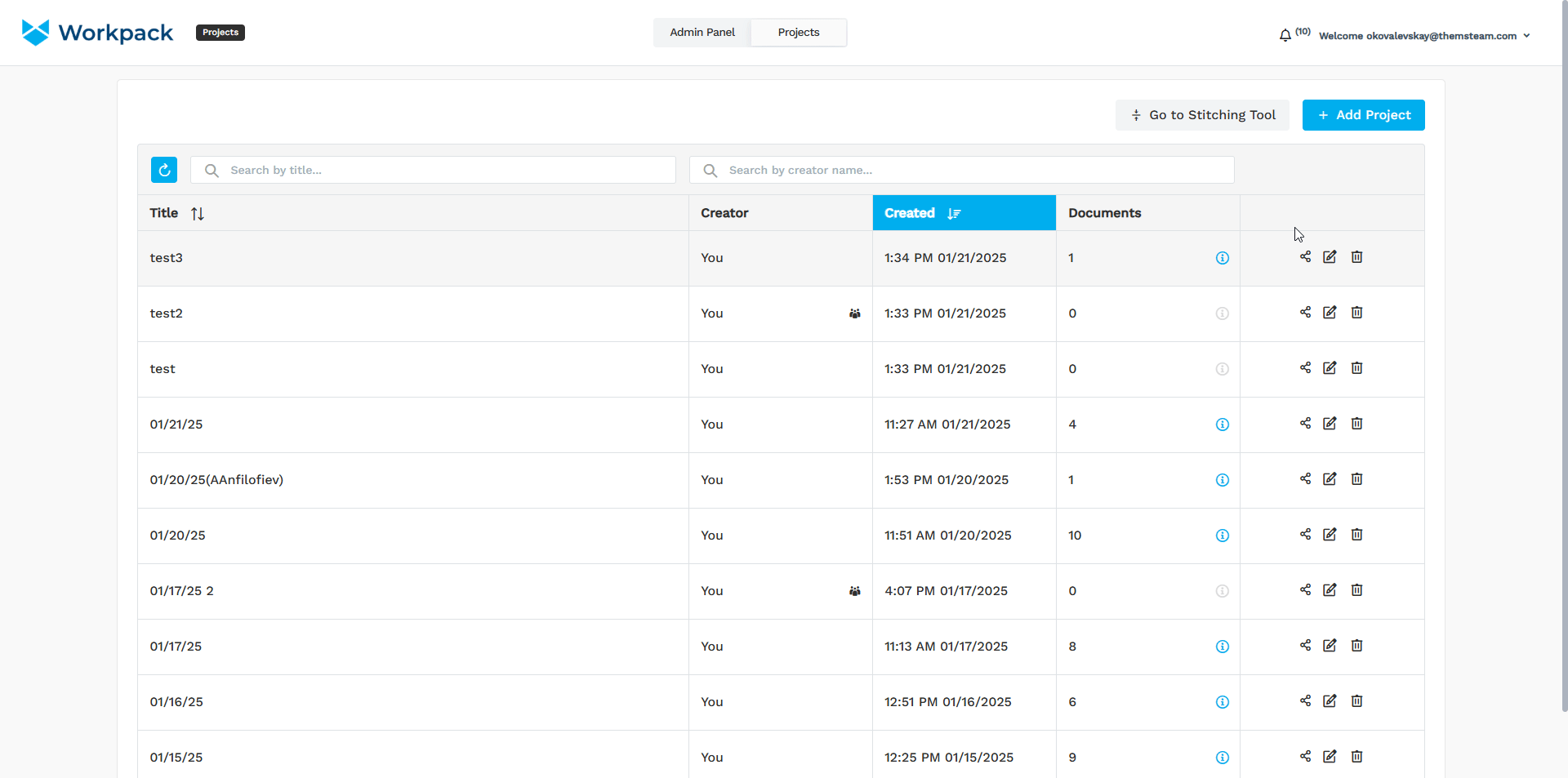The height and width of the screenshot is (778, 1568).
Task: Show document info for 01/20/25(AAnfilofiev) project
Action: point(1222,480)
